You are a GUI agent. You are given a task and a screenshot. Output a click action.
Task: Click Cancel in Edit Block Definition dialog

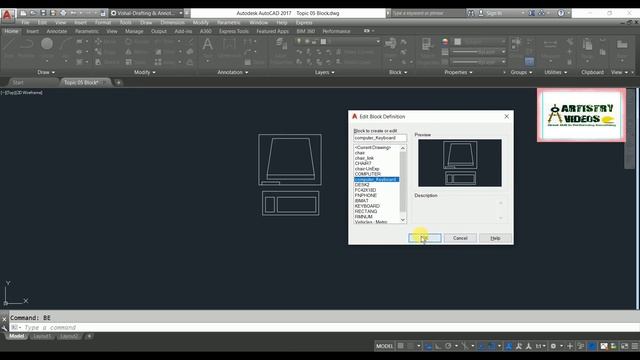tap(460, 238)
